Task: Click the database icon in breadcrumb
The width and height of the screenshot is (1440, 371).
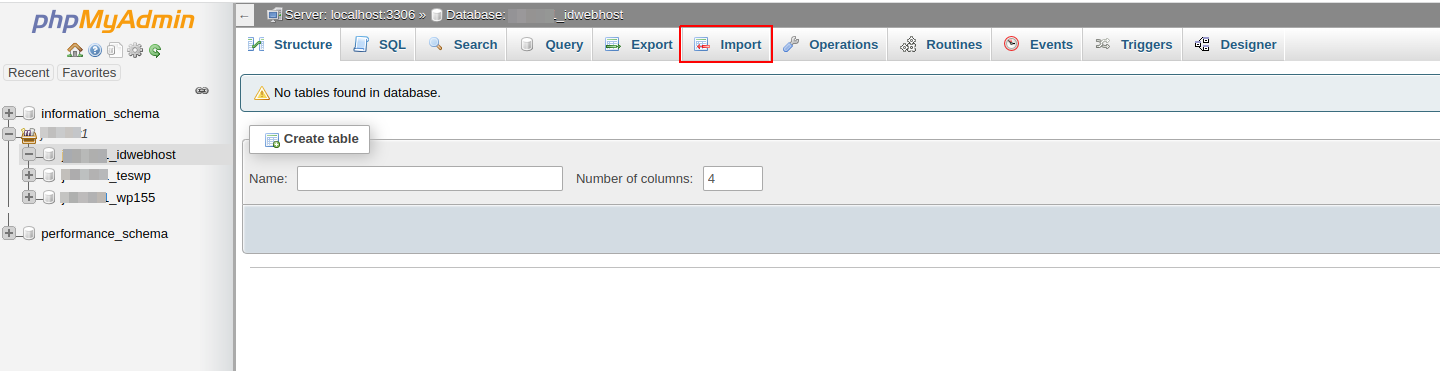Action: (437, 15)
